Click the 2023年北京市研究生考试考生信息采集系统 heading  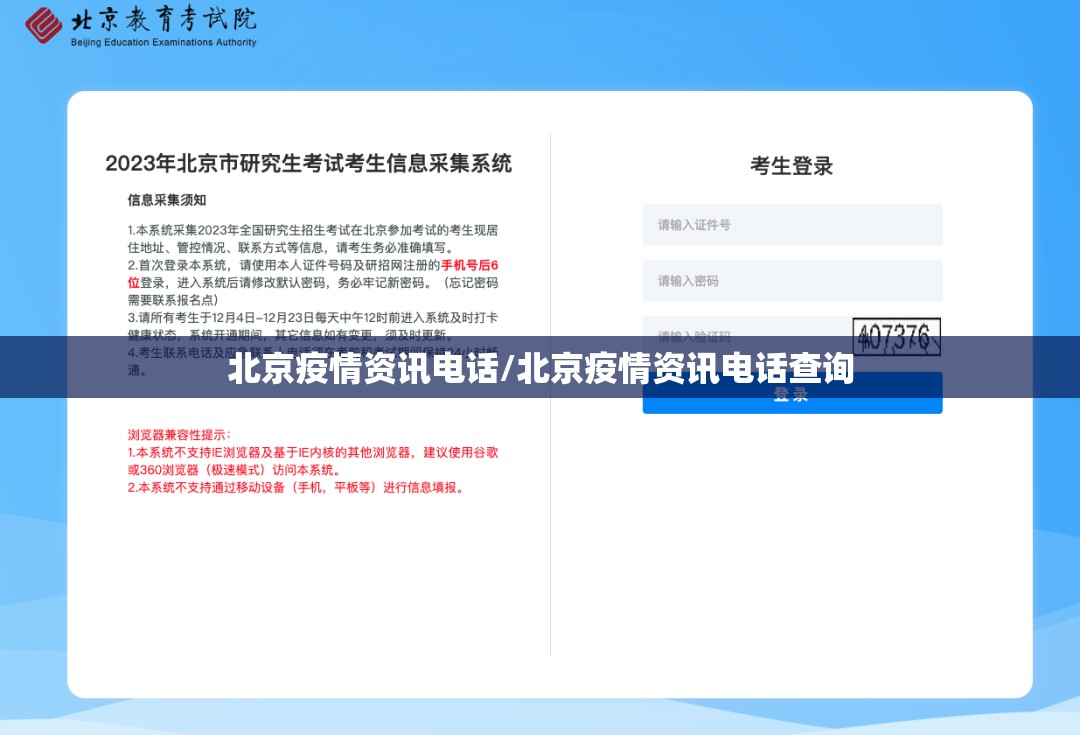(x=308, y=163)
